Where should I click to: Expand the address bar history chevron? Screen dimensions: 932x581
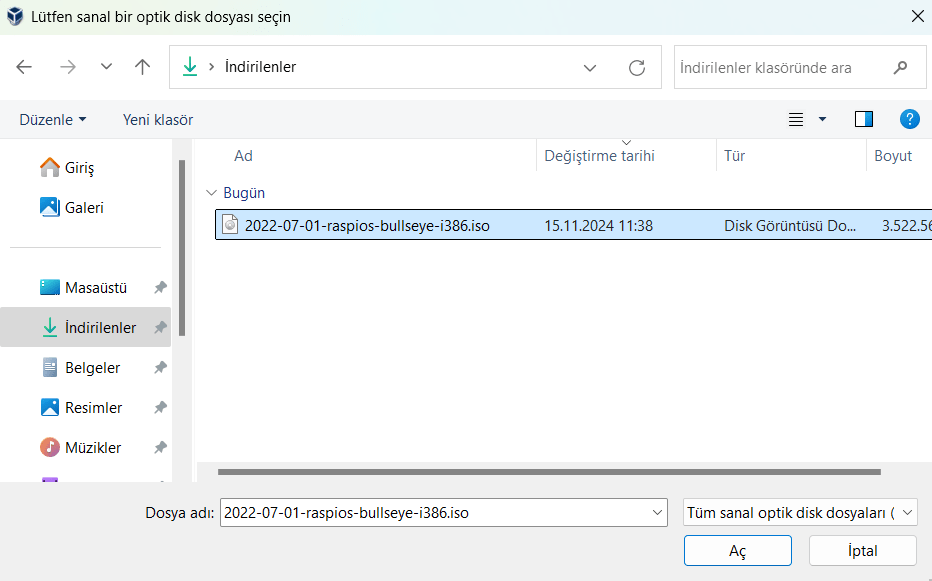click(x=590, y=67)
